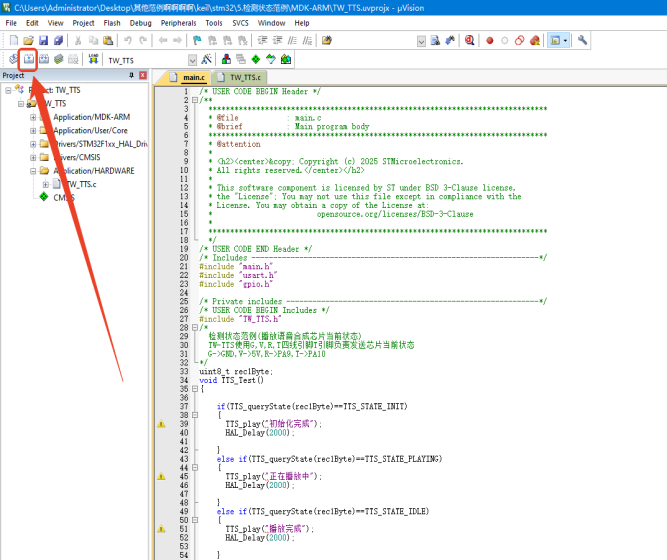
Task: Expand the Application/MDK-ARM folder
Action: click(33, 117)
